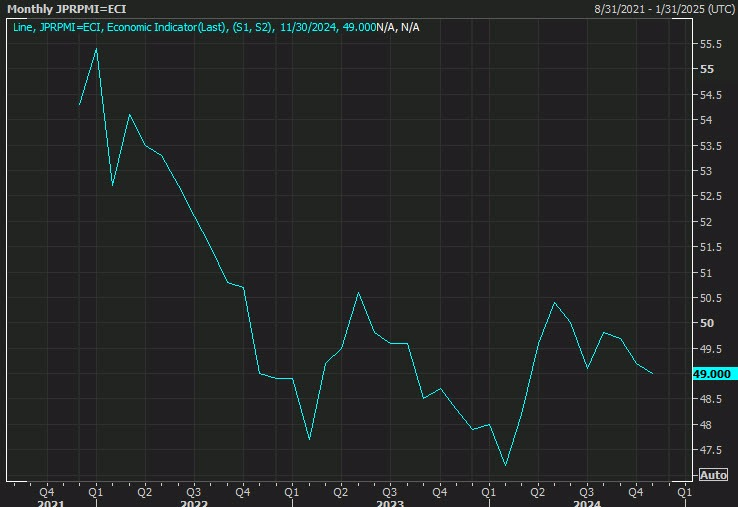Click the 52 y-axis label
Screen dimensions: 738x507
(706, 222)
